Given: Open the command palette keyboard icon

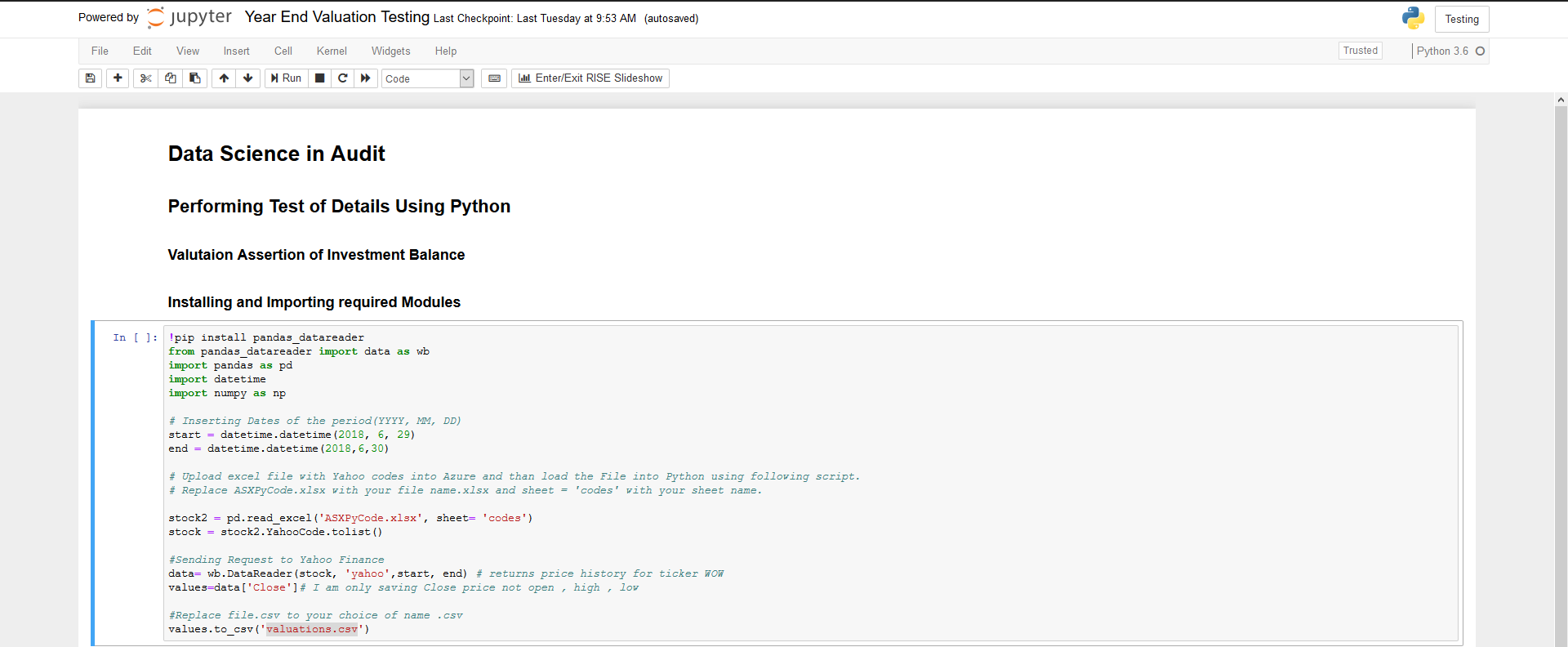Looking at the screenshot, I should tap(494, 78).
